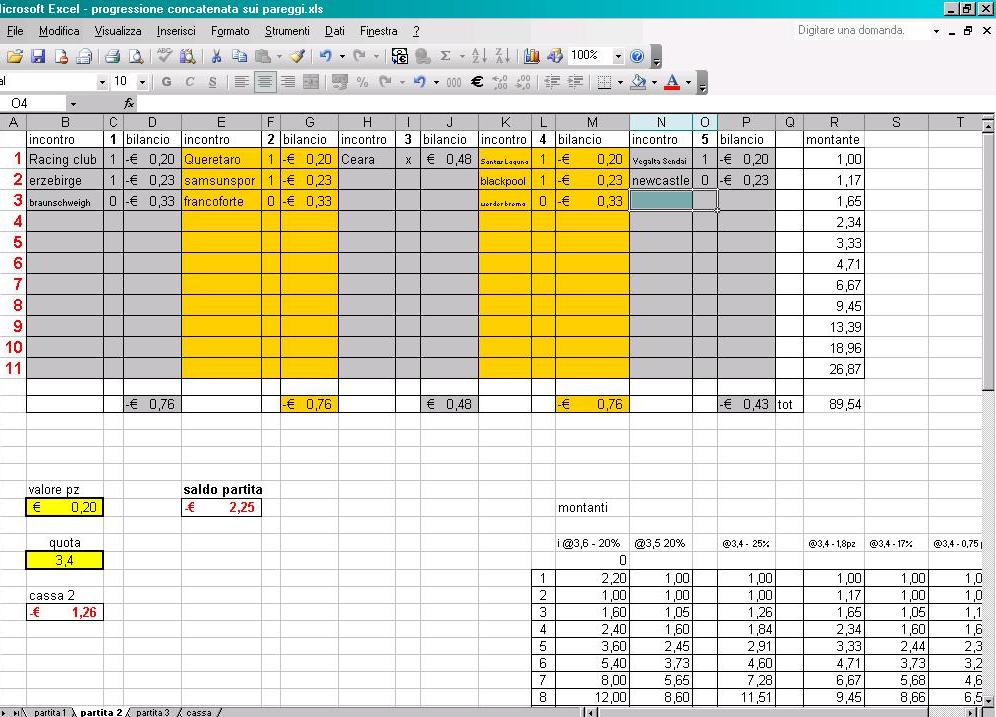Click the Copy icon
Image resolution: width=996 pixels, height=717 pixels.
click(239, 57)
